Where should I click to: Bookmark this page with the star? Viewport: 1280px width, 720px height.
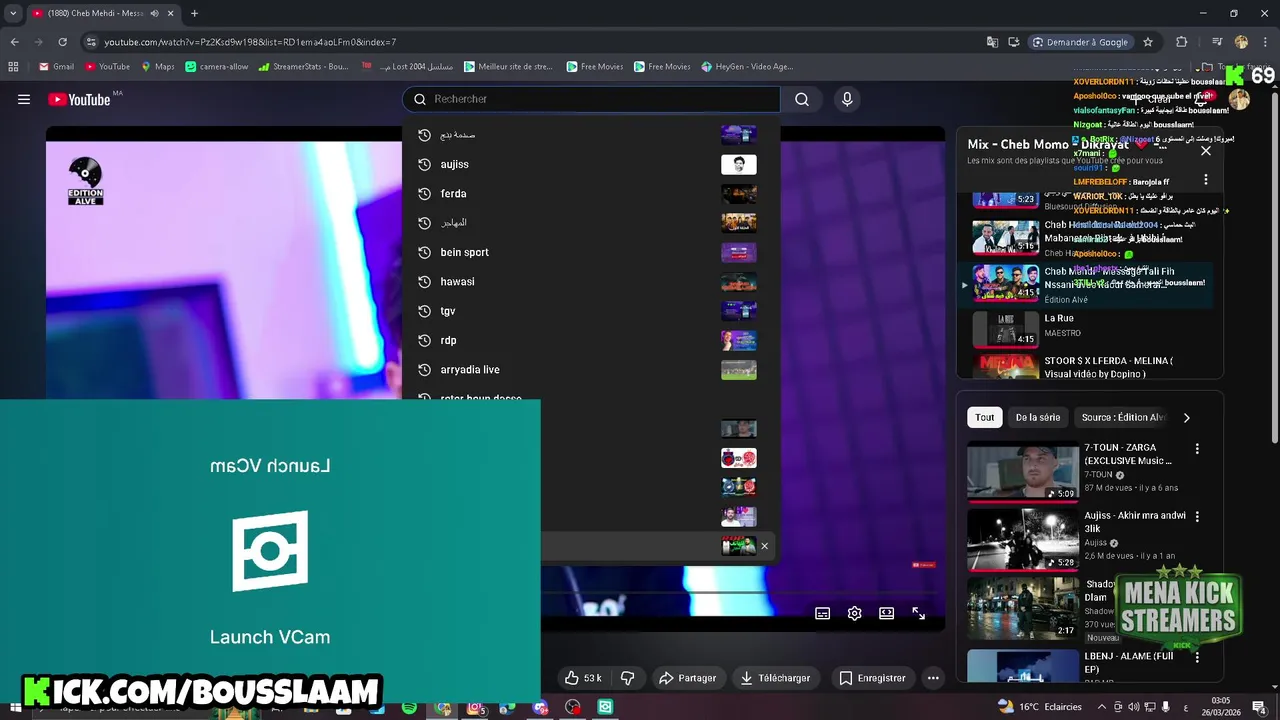pos(1148,42)
